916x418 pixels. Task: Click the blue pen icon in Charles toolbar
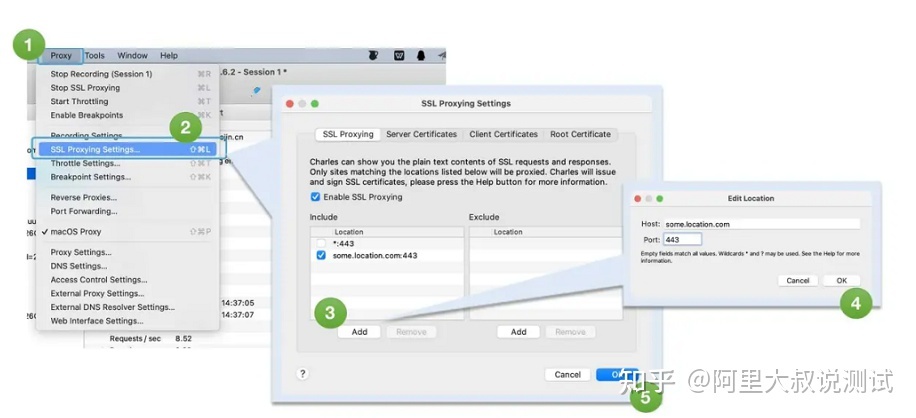click(x=256, y=90)
